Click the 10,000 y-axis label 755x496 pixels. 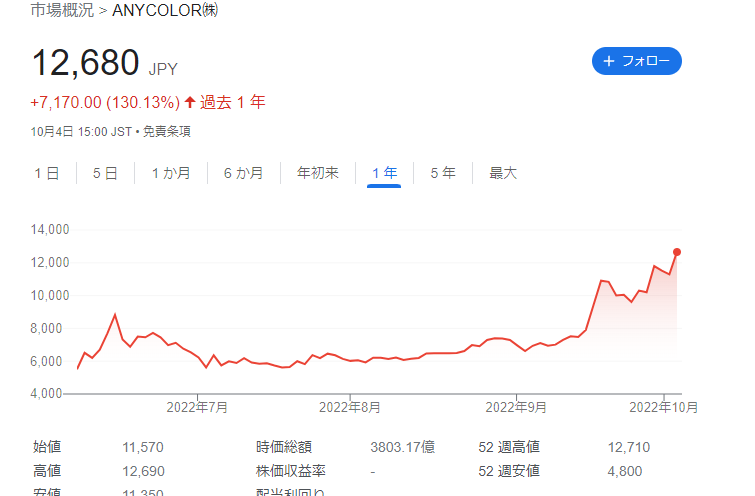pos(50,296)
